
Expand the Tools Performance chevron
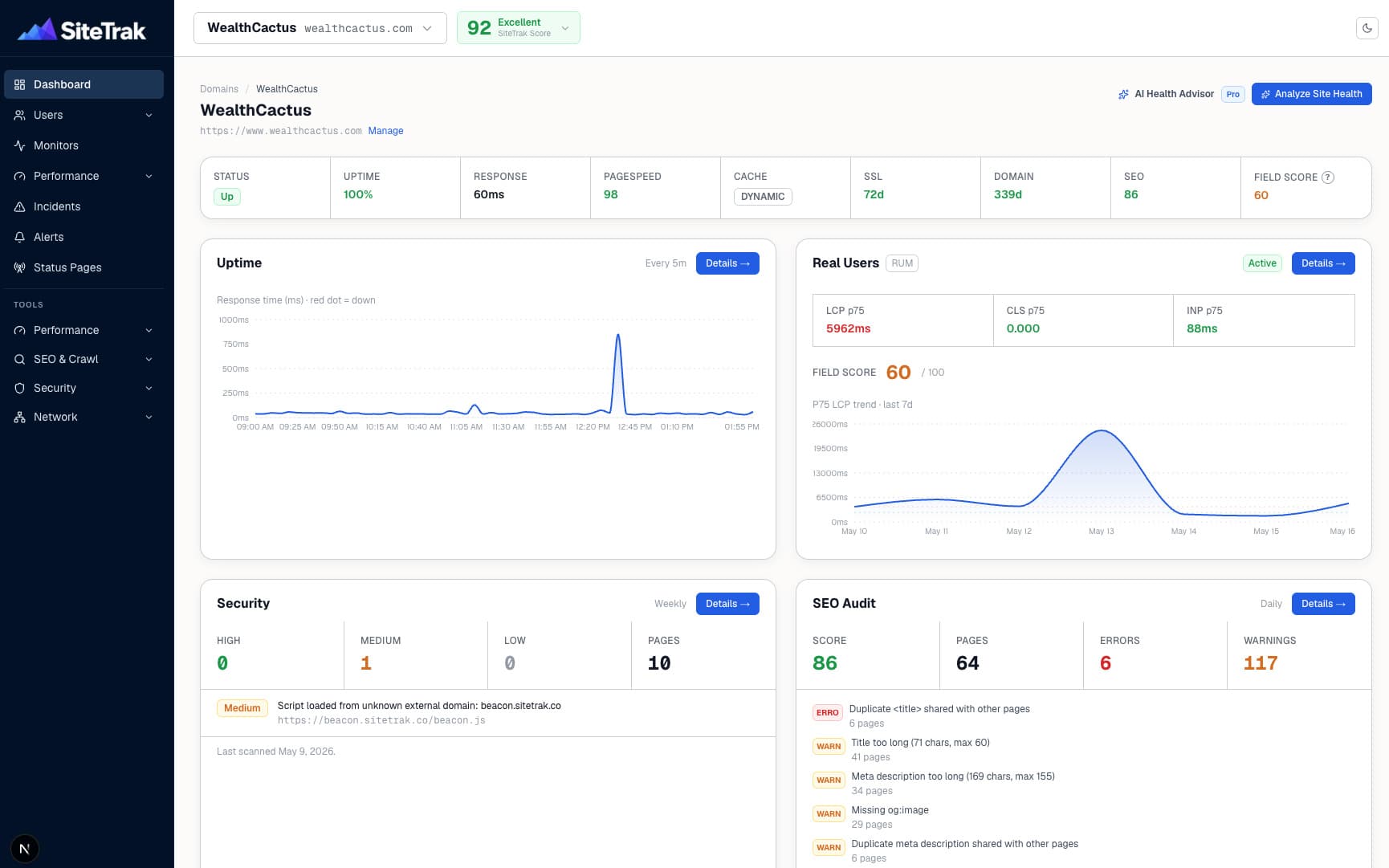pos(149,330)
